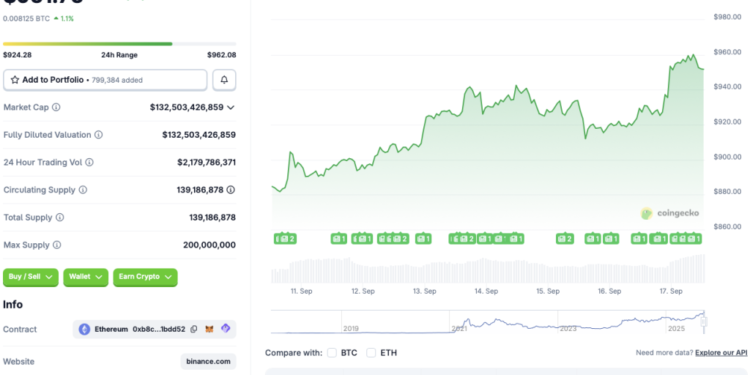The height and width of the screenshot is (375, 750).
Task: Click the $962.08 24h high value
Action: pos(221,55)
